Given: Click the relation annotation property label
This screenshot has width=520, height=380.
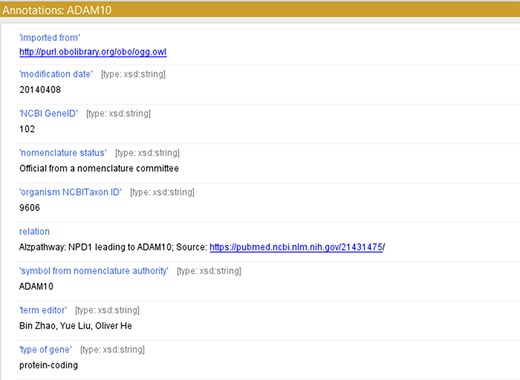Looking at the screenshot, I should click(34, 231).
